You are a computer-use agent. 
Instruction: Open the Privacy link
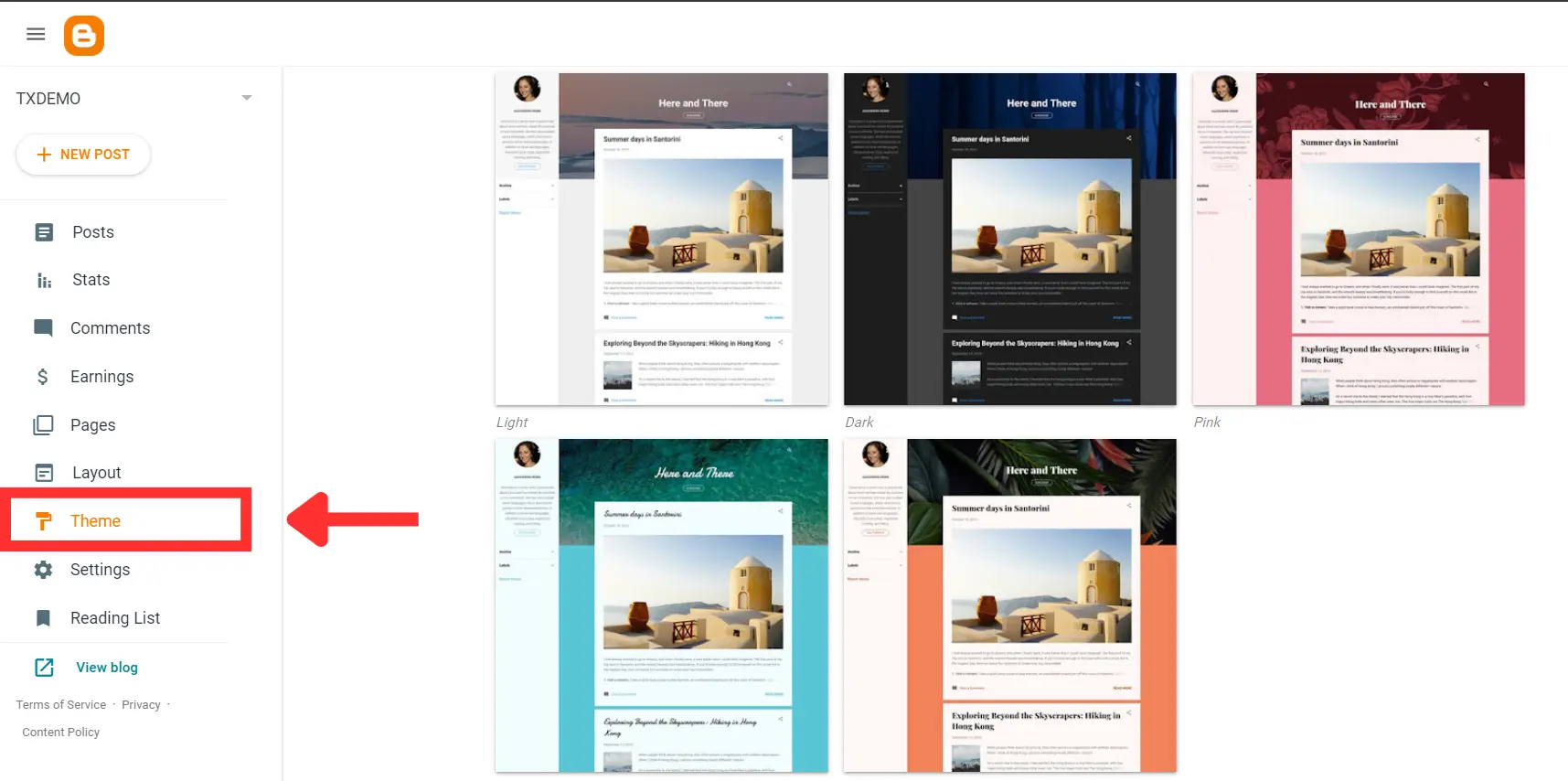click(141, 705)
